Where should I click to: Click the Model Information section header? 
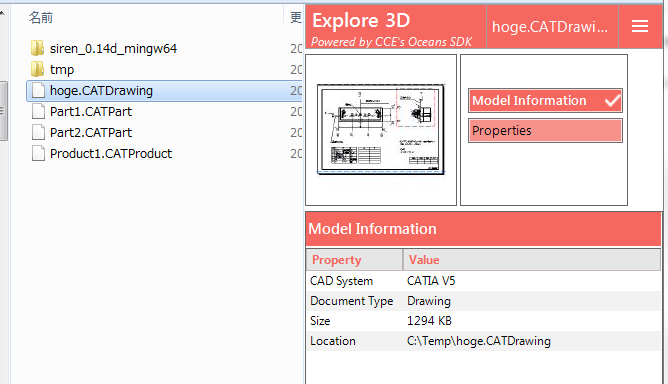click(x=483, y=229)
